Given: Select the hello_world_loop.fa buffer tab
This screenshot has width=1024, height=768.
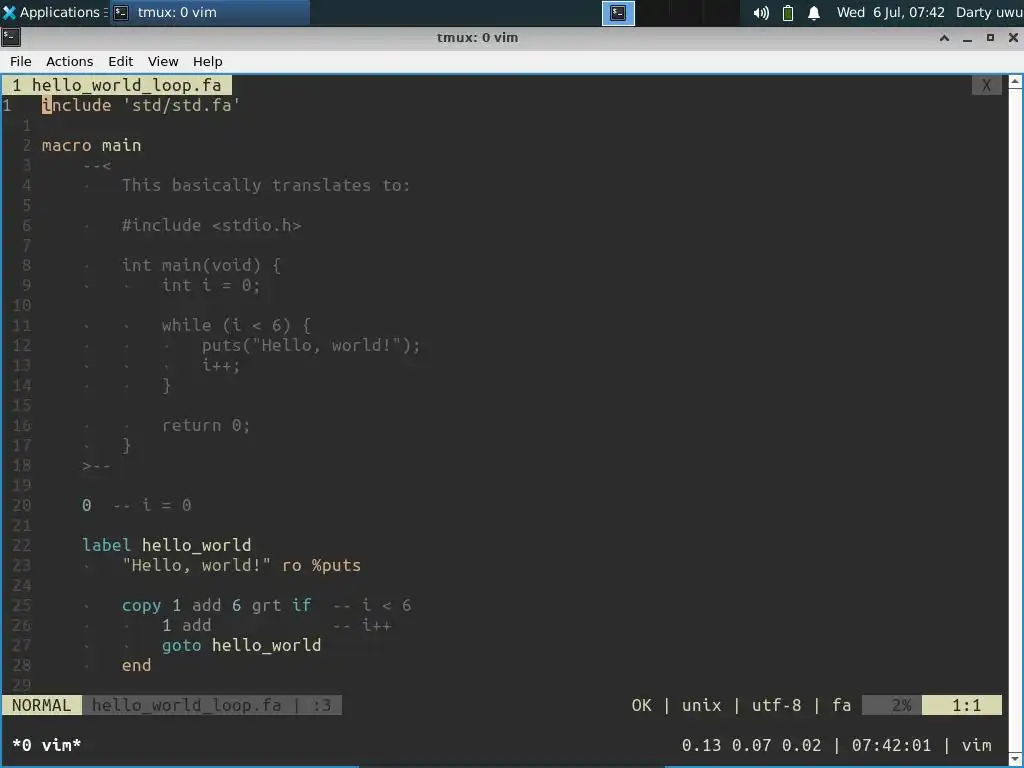Looking at the screenshot, I should point(117,85).
